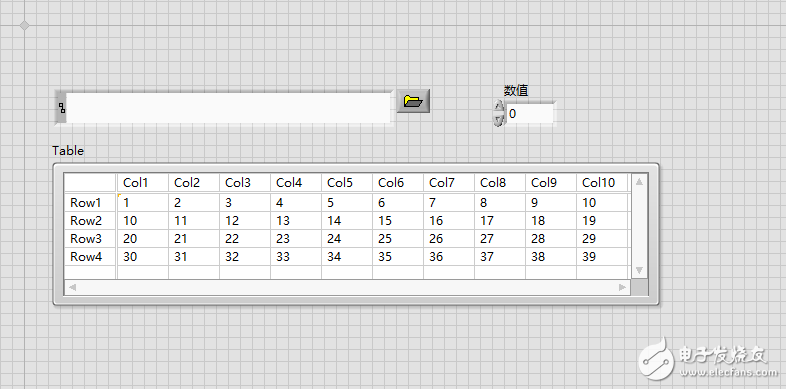Select the Row3 row header

click(x=90, y=239)
